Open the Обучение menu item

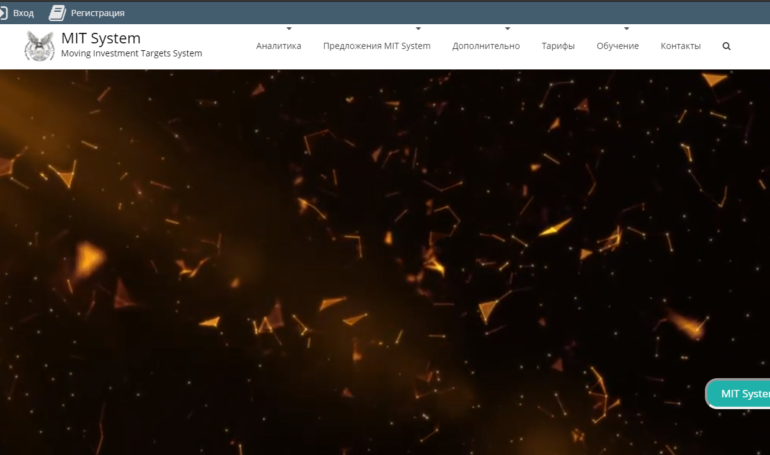(x=617, y=46)
